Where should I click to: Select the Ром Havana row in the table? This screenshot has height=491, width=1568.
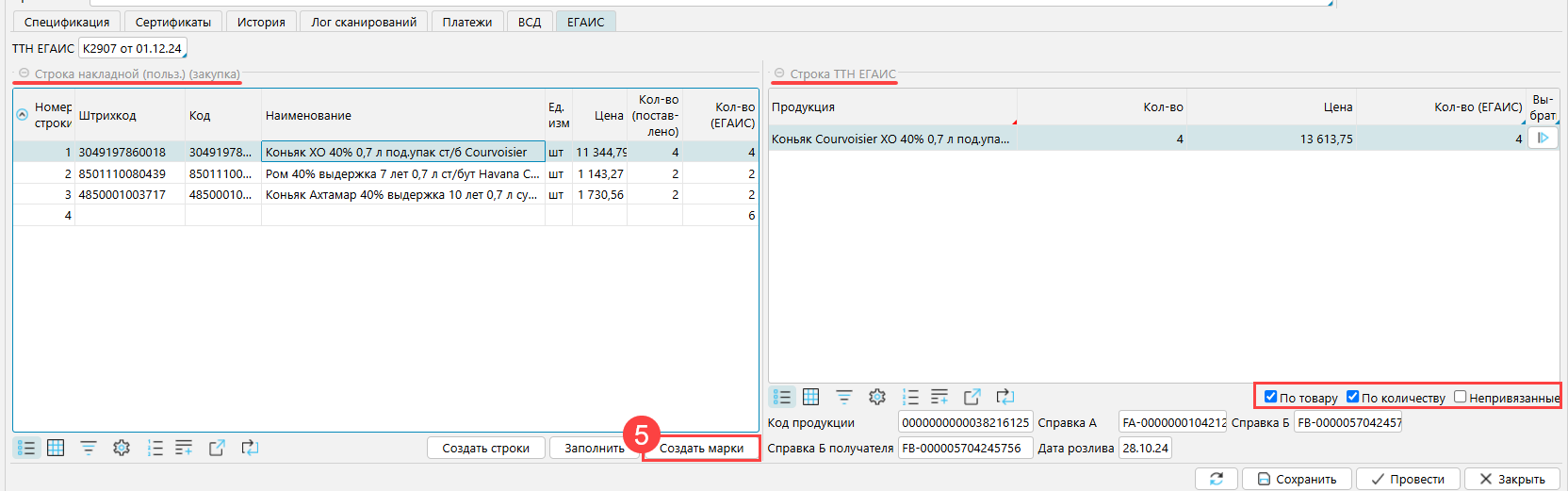pos(402,174)
